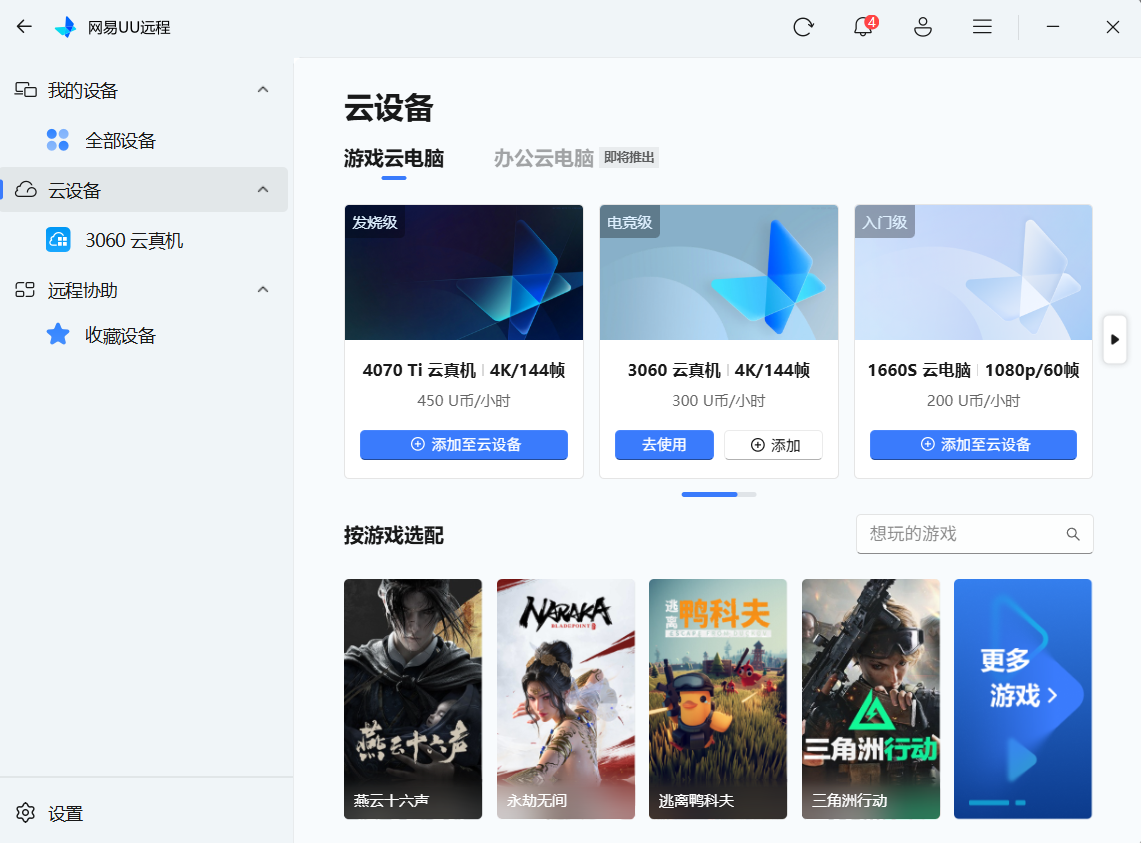Show next cloud devices with right arrow

coord(1115,339)
